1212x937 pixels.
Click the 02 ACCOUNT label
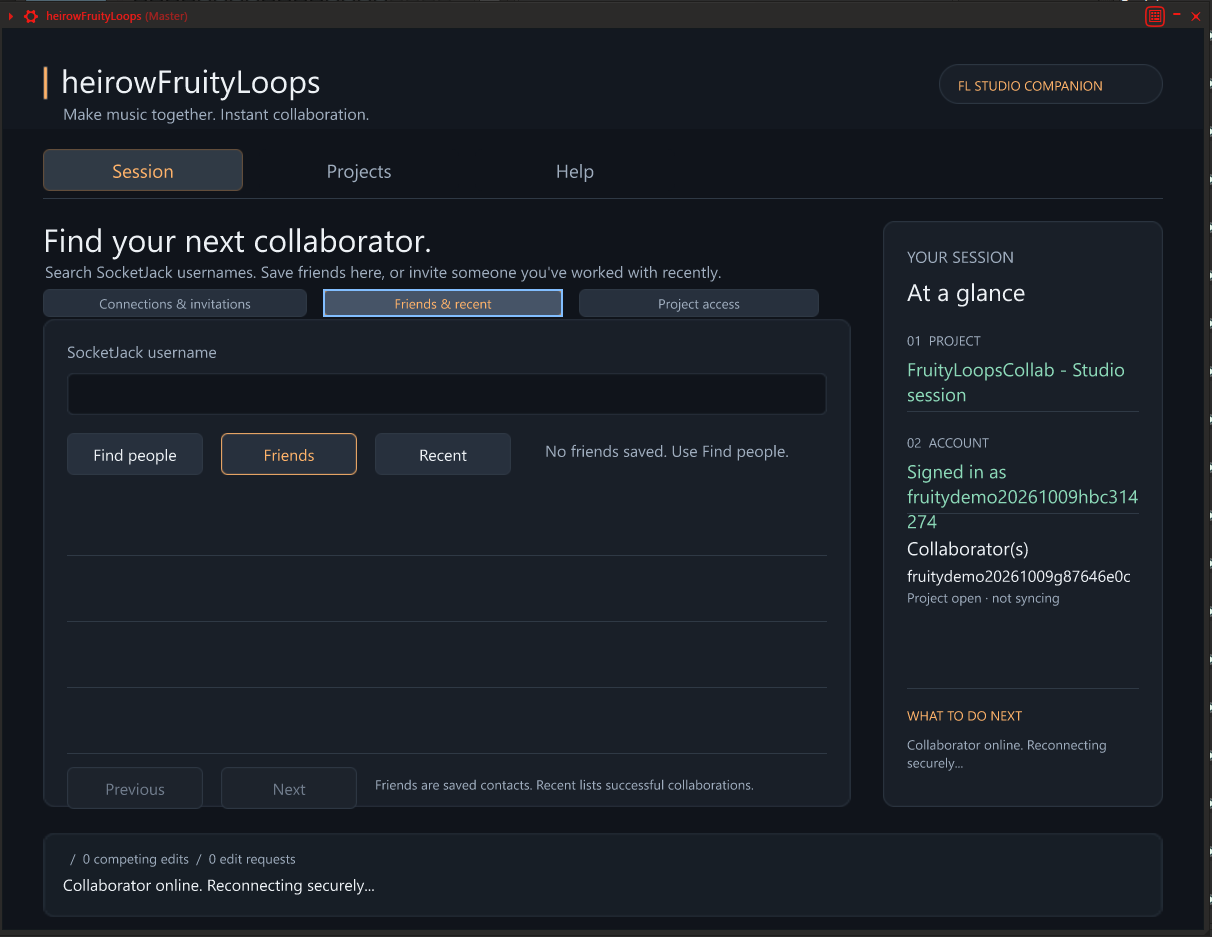pos(948,443)
